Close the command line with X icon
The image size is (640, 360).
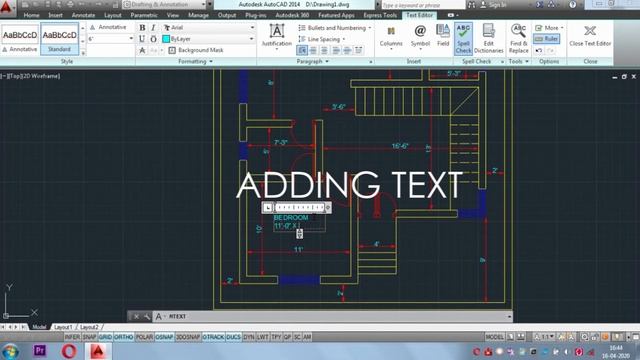[136, 316]
